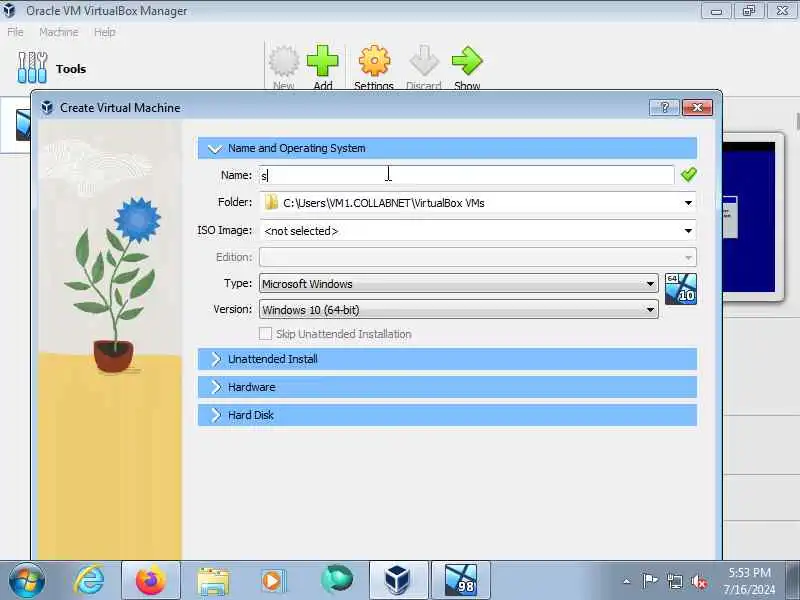The height and width of the screenshot is (600, 800).
Task: Open the File menu
Action: pos(15,32)
